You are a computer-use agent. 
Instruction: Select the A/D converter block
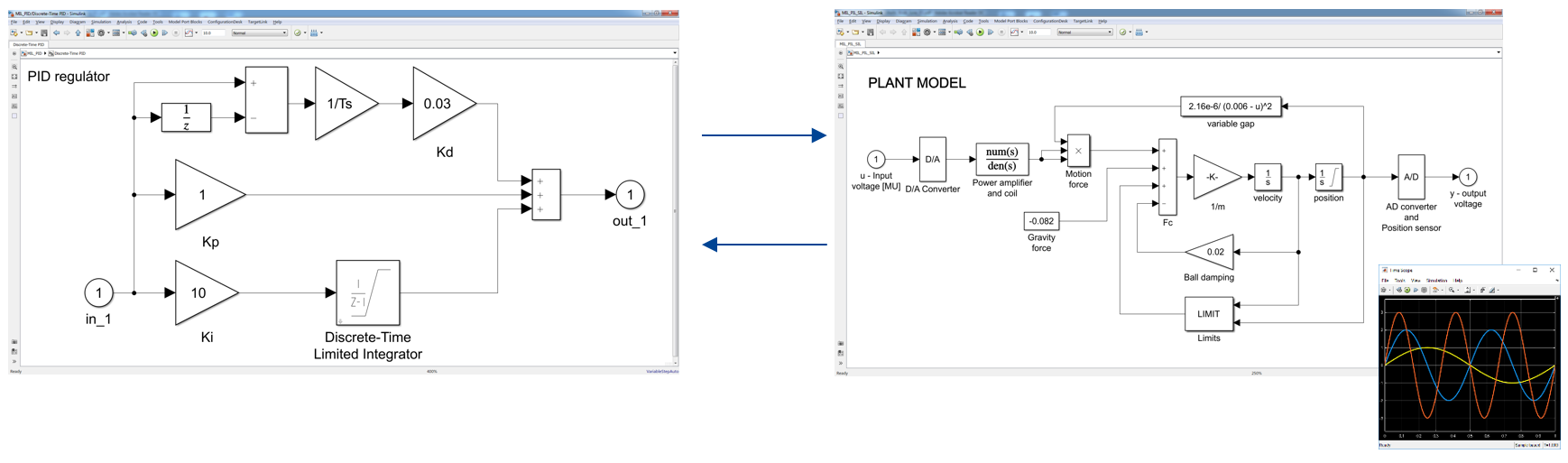click(x=1411, y=177)
